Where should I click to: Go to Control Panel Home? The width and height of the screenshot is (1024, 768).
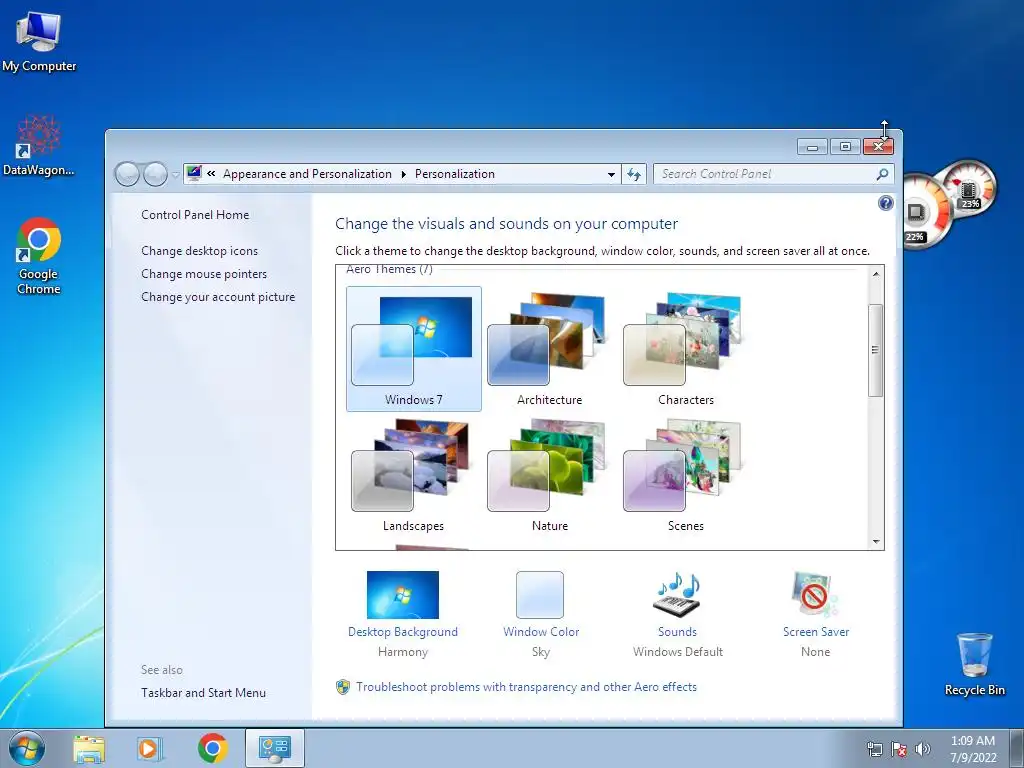point(195,215)
